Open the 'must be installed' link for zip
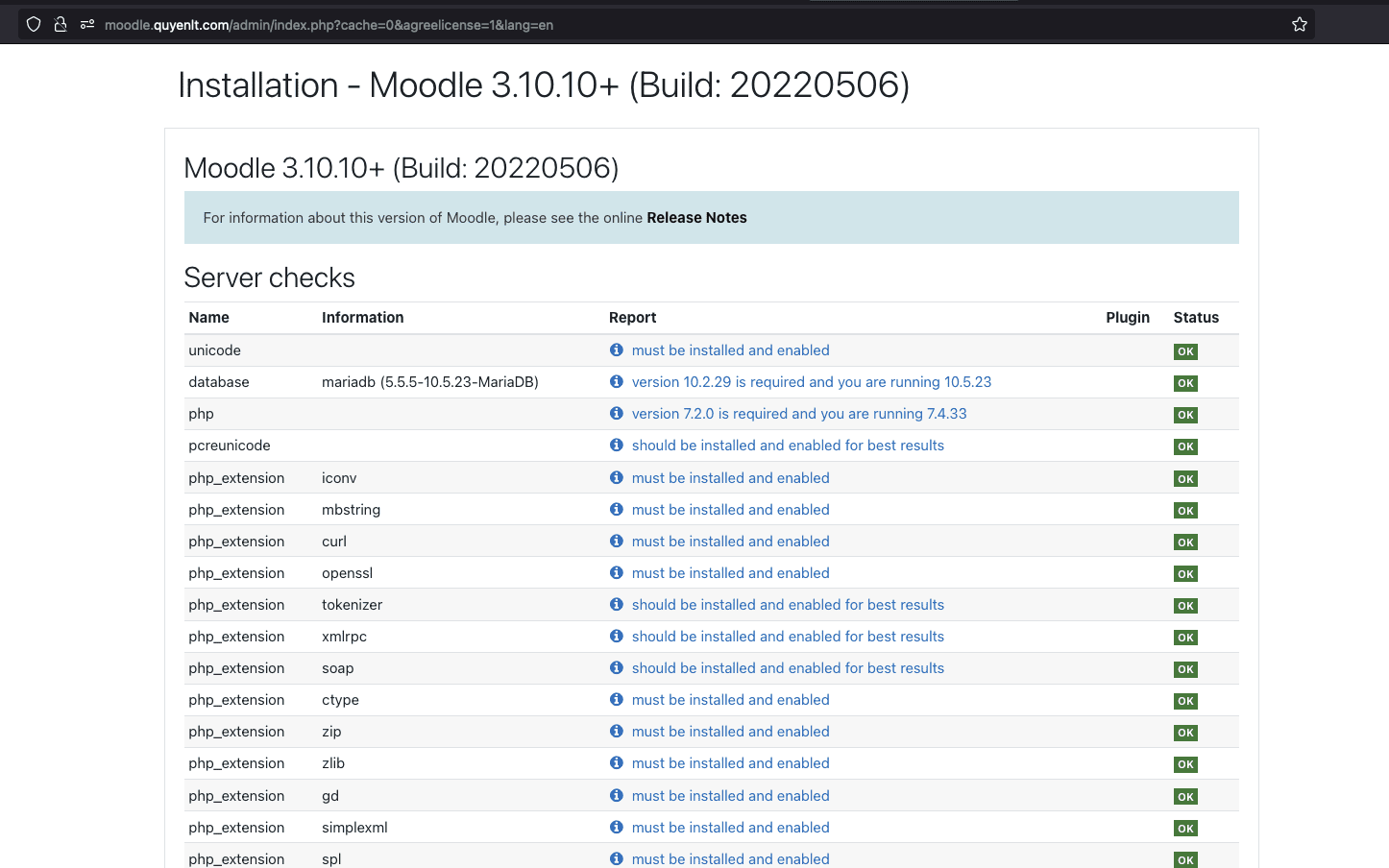The height and width of the screenshot is (868, 1389). point(730,732)
